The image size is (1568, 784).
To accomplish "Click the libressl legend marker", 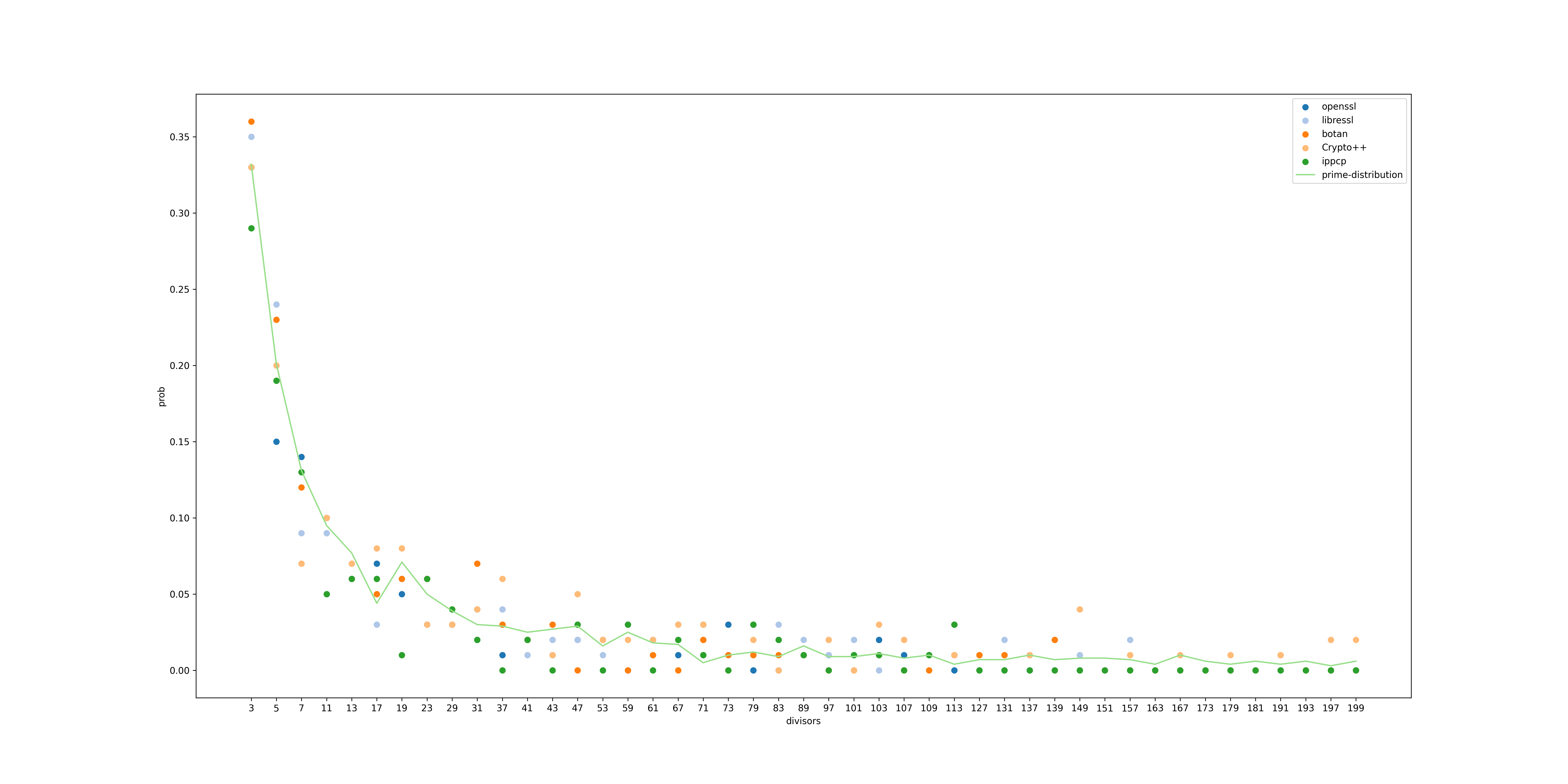I will 1305,120.
